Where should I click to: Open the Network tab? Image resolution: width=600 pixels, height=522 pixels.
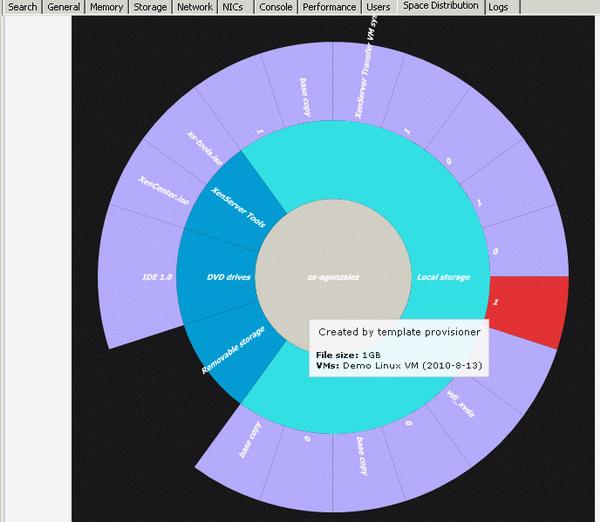click(x=195, y=7)
